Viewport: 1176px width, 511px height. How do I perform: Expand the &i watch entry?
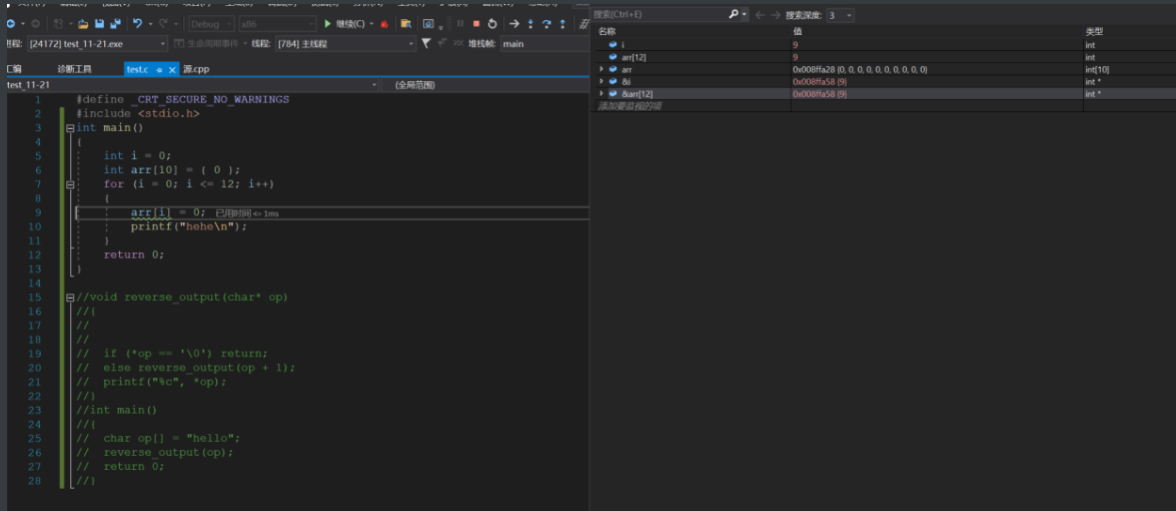tap(602, 81)
